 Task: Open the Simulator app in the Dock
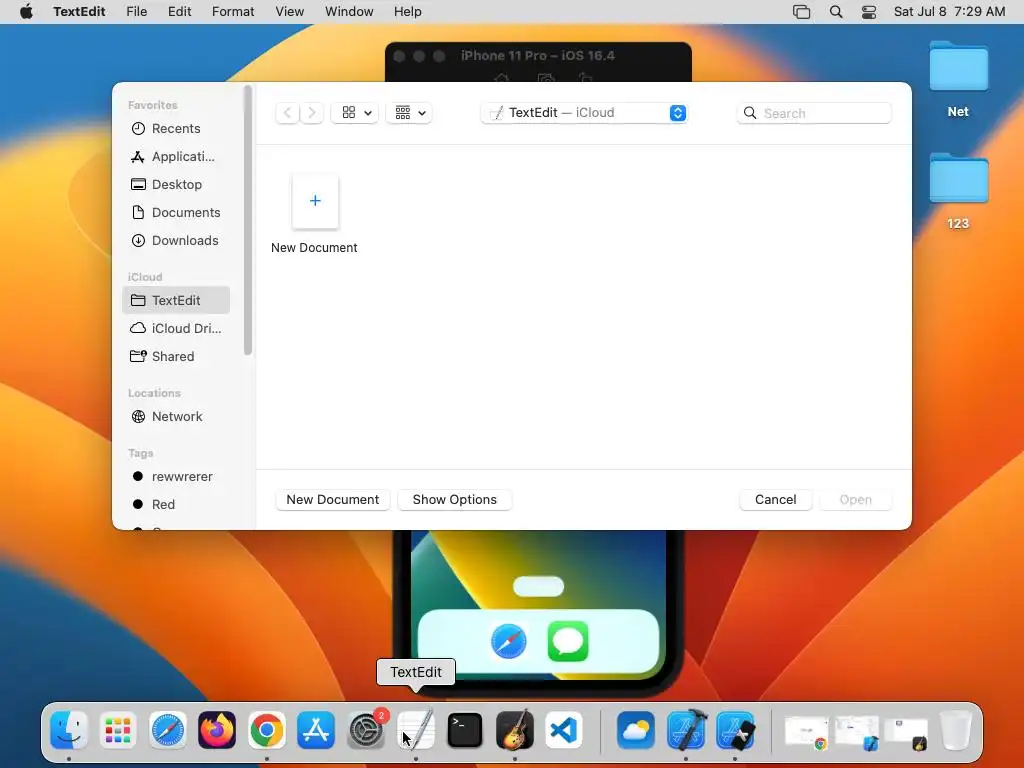[x=735, y=730]
